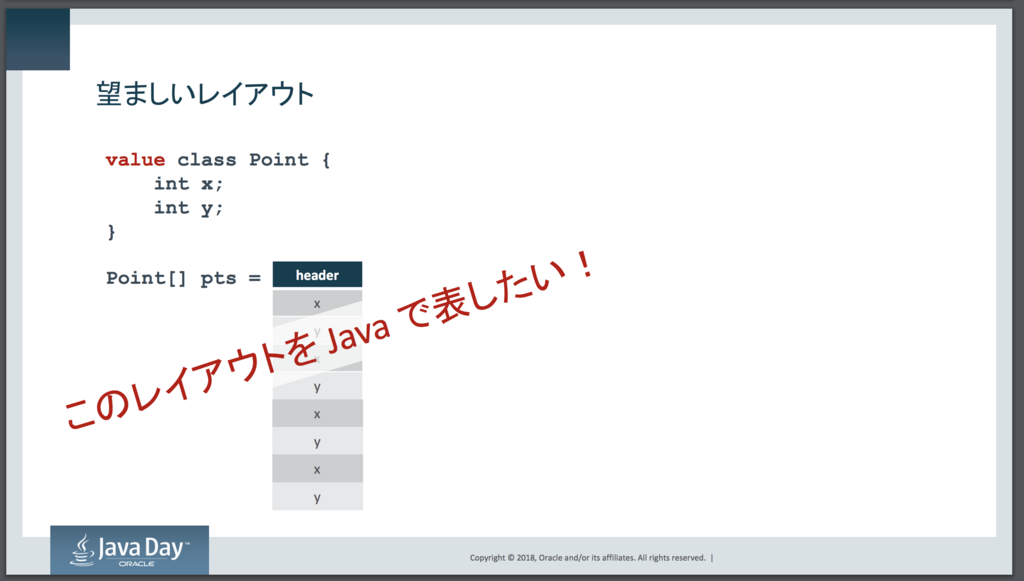The height and width of the screenshot is (581, 1024).
Task: Click a shaded 'y' cell in the diagram
Action: pyautogui.click(x=317, y=441)
